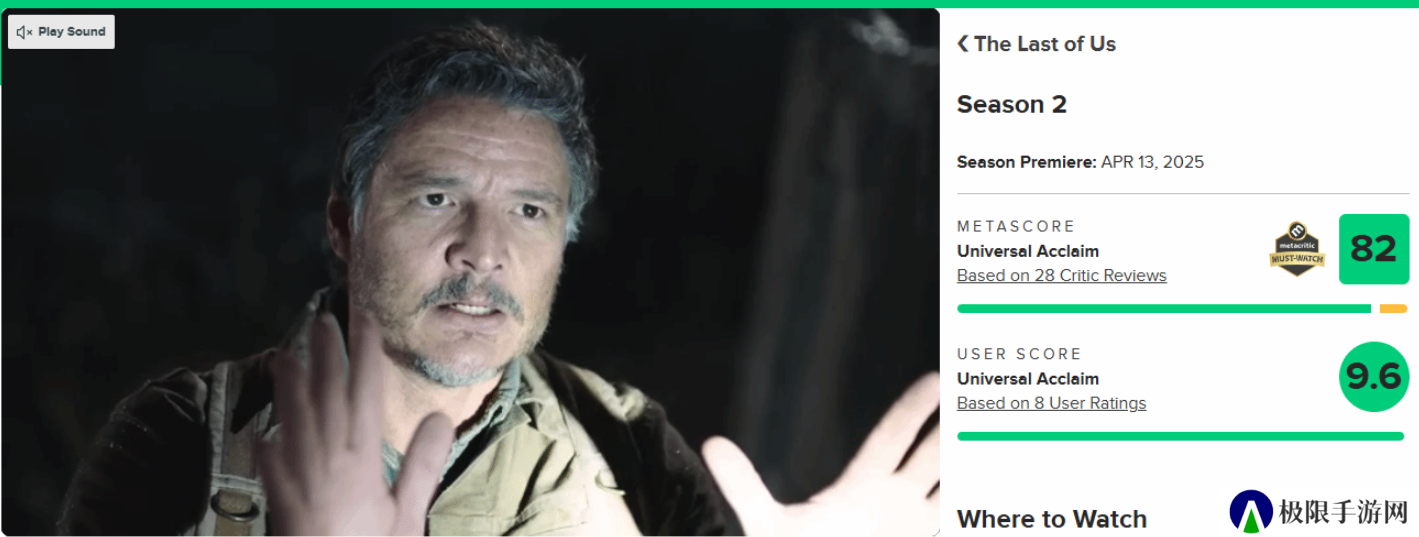Click the green user score distribution bar
1419x537 pixels.
tap(1181, 436)
